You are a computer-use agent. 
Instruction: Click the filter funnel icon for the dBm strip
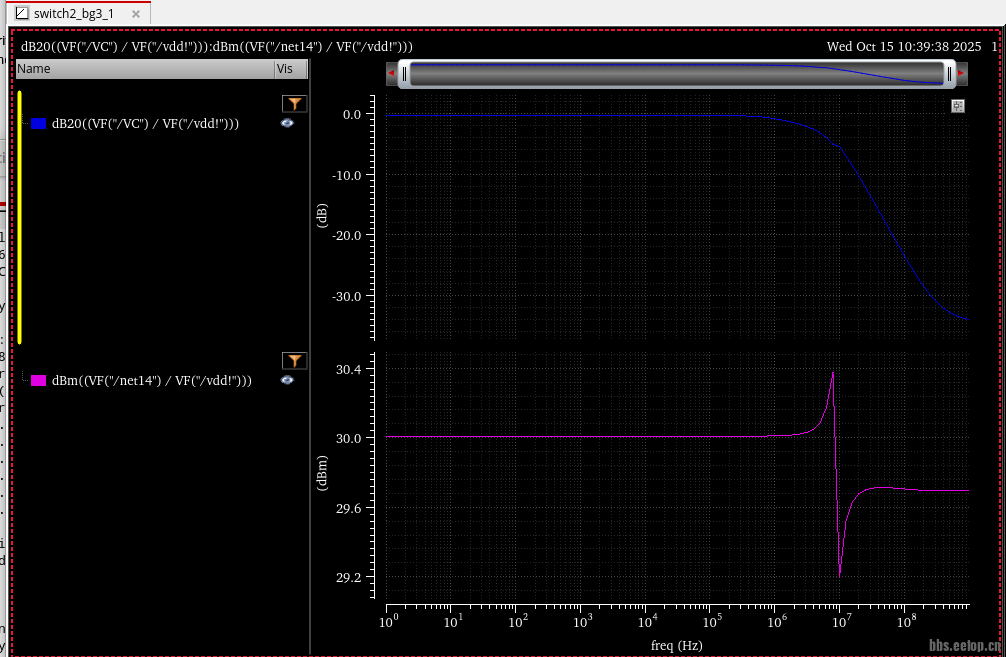point(294,361)
